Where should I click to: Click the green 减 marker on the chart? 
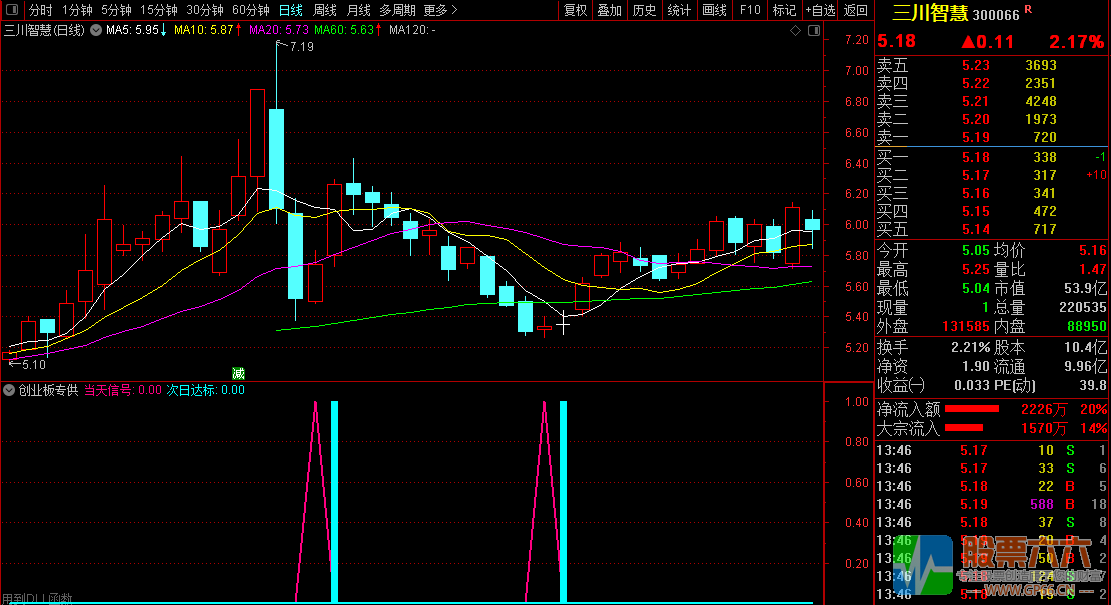click(238, 373)
